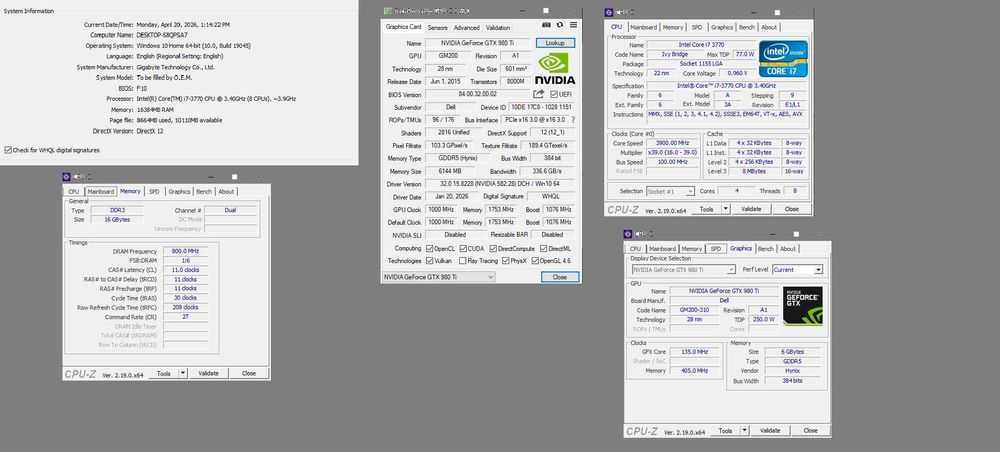Image resolution: width=1000 pixels, height=452 pixels.
Task: Enable the Ray Tracing checkbox
Action: click(x=462, y=261)
